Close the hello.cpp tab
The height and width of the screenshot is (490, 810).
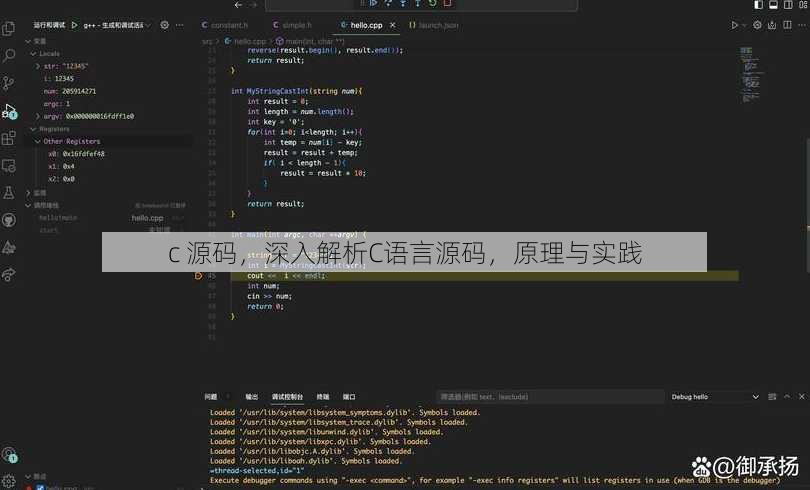coord(393,25)
